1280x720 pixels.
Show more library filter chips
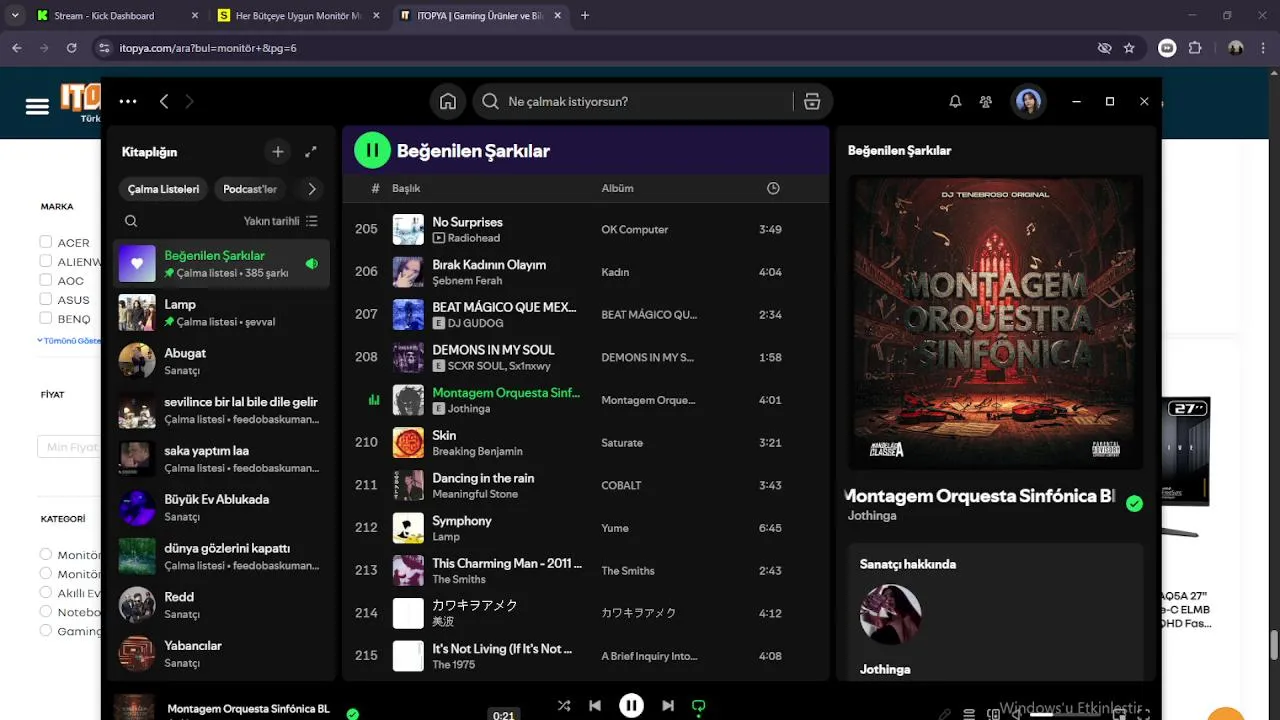311,189
